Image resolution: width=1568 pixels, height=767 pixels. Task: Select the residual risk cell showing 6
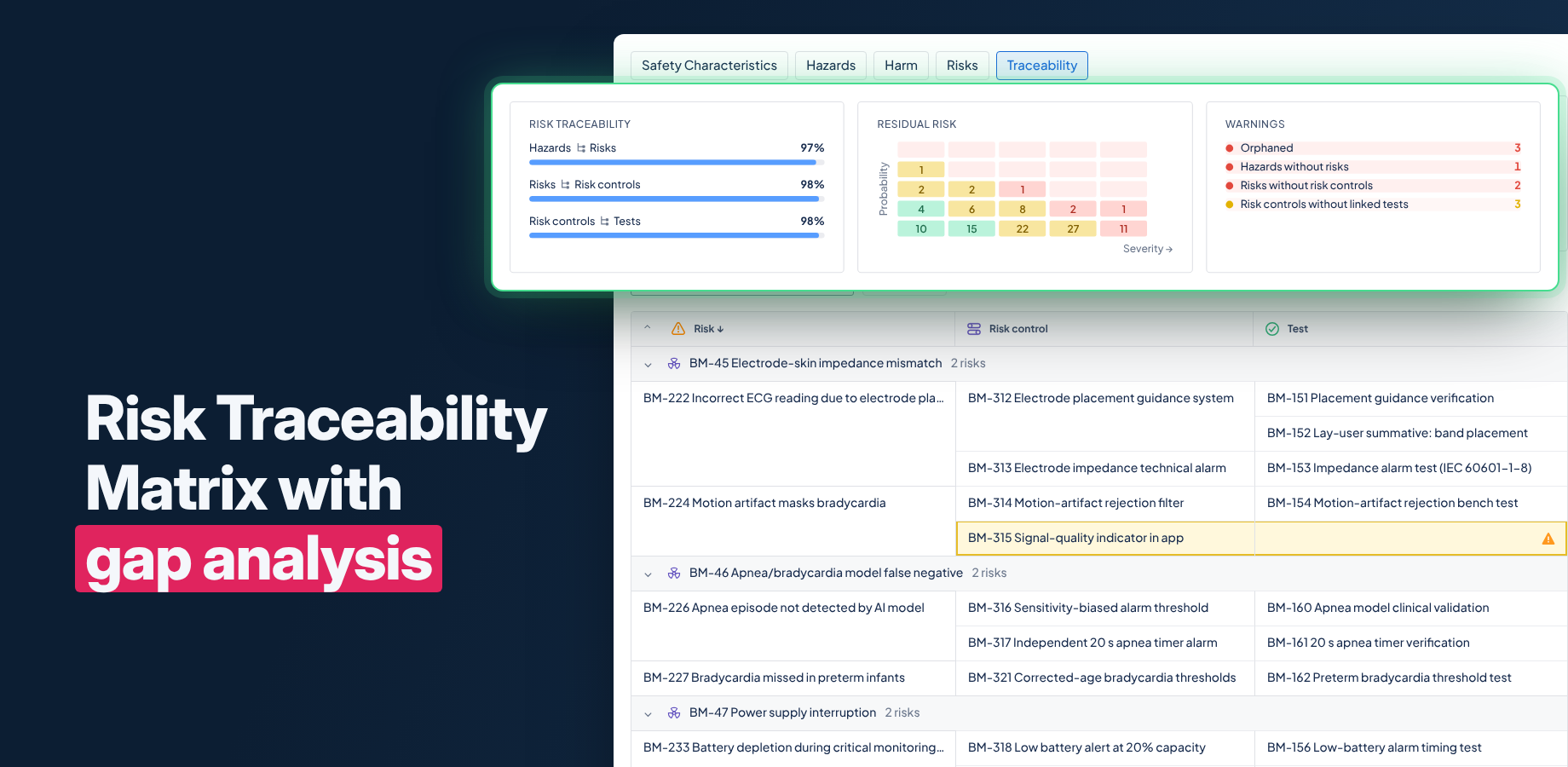tap(971, 210)
